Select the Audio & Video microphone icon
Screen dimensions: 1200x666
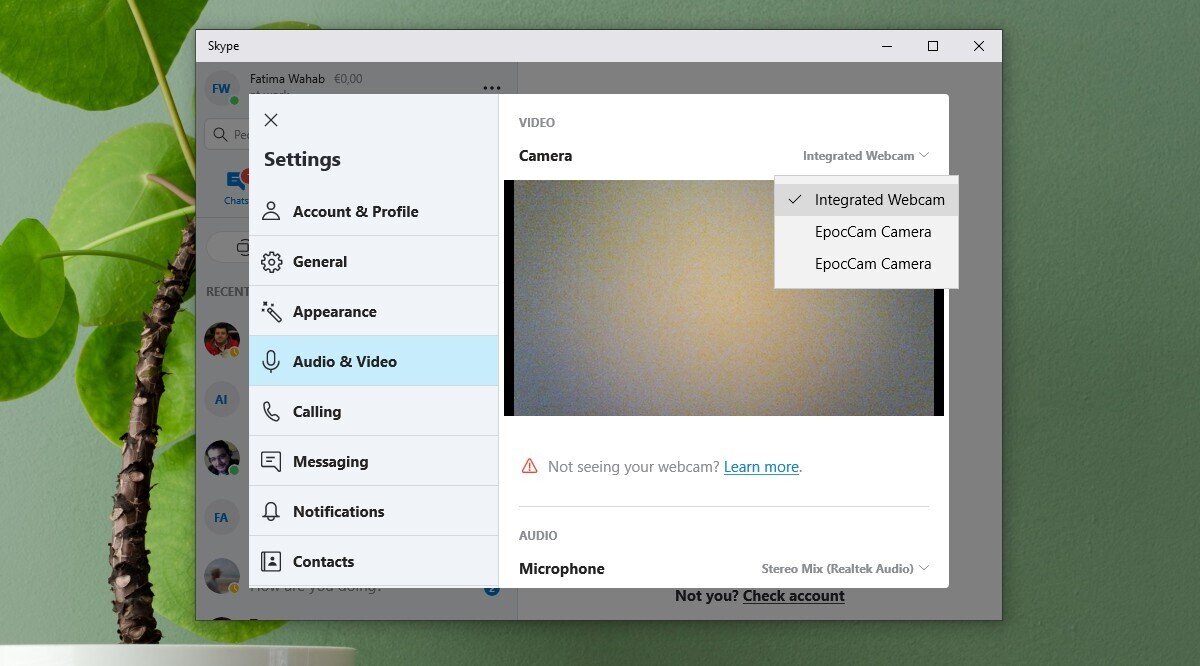point(270,361)
